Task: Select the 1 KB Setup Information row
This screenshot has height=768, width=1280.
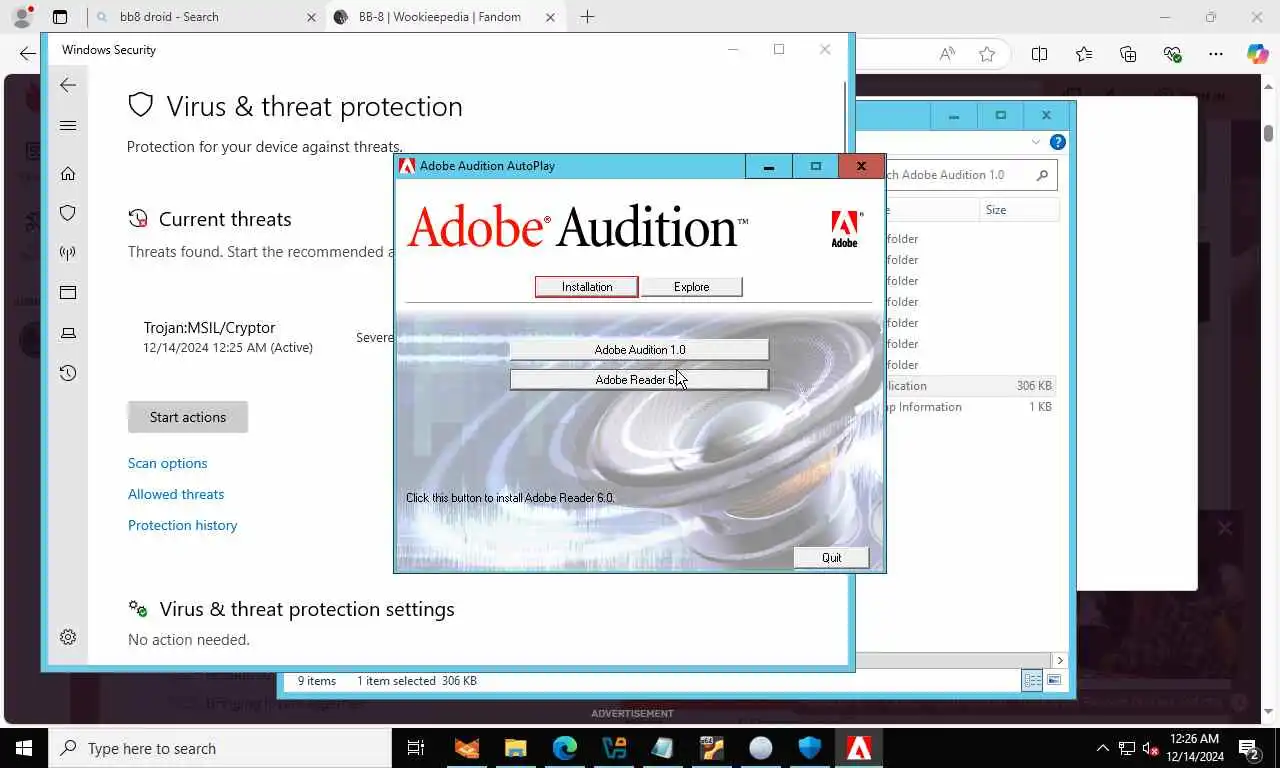Action: tap(970, 407)
